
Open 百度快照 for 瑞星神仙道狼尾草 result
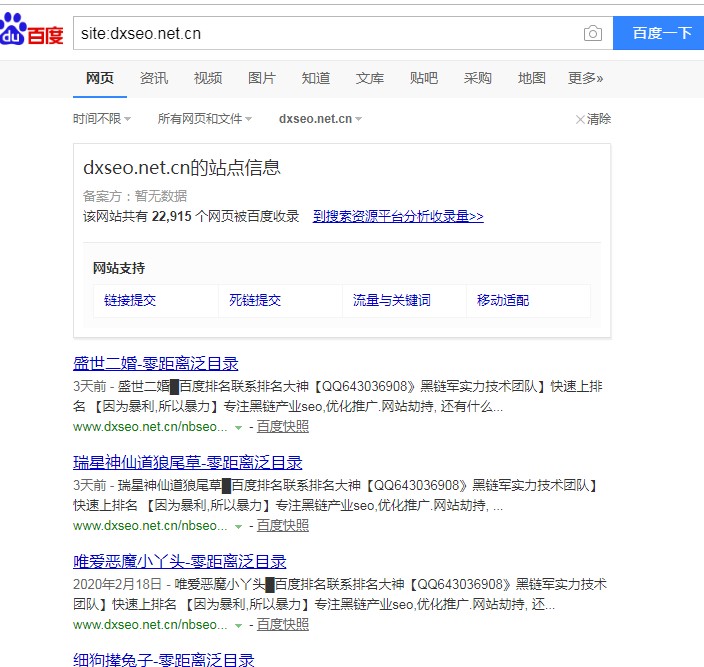tap(282, 526)
